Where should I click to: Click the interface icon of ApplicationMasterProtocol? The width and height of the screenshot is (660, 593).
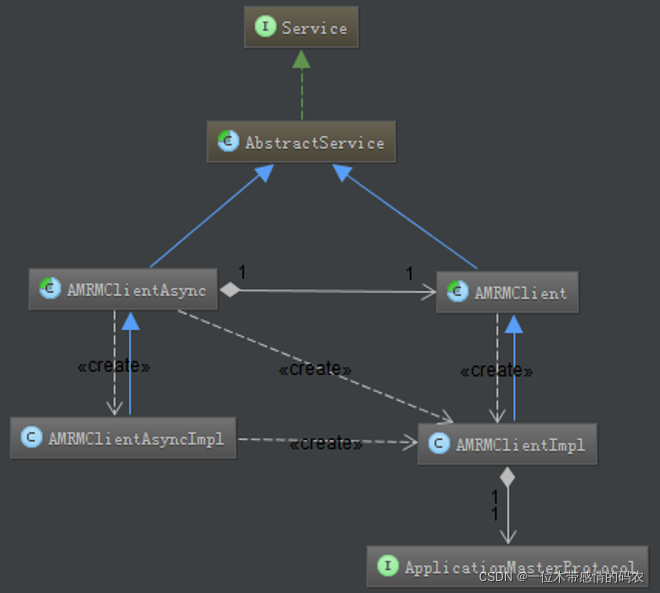[x=388, y=567]
